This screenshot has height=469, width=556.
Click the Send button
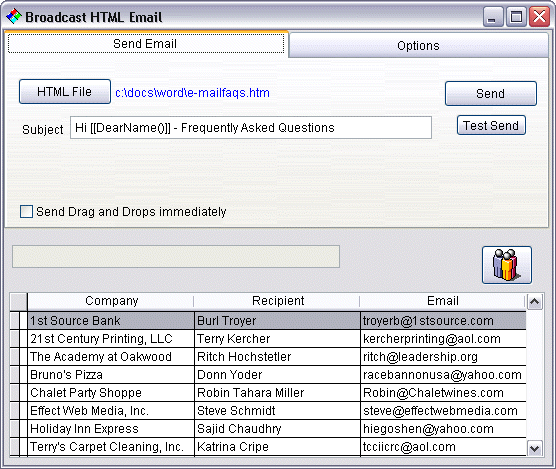pos(491,94)
